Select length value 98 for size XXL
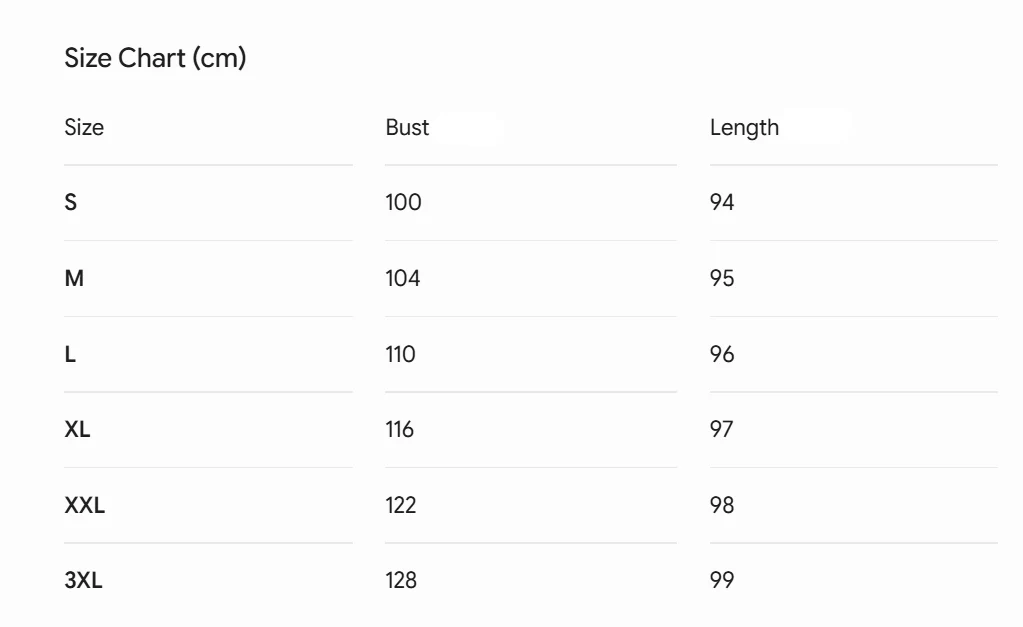This screenshot has height=627, width=1023. coord(722,505)
